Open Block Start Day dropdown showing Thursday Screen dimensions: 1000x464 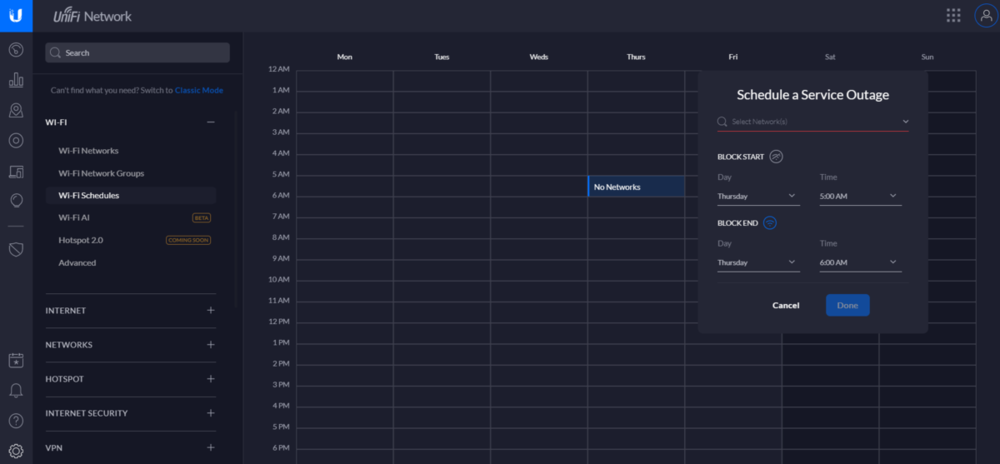758,196
